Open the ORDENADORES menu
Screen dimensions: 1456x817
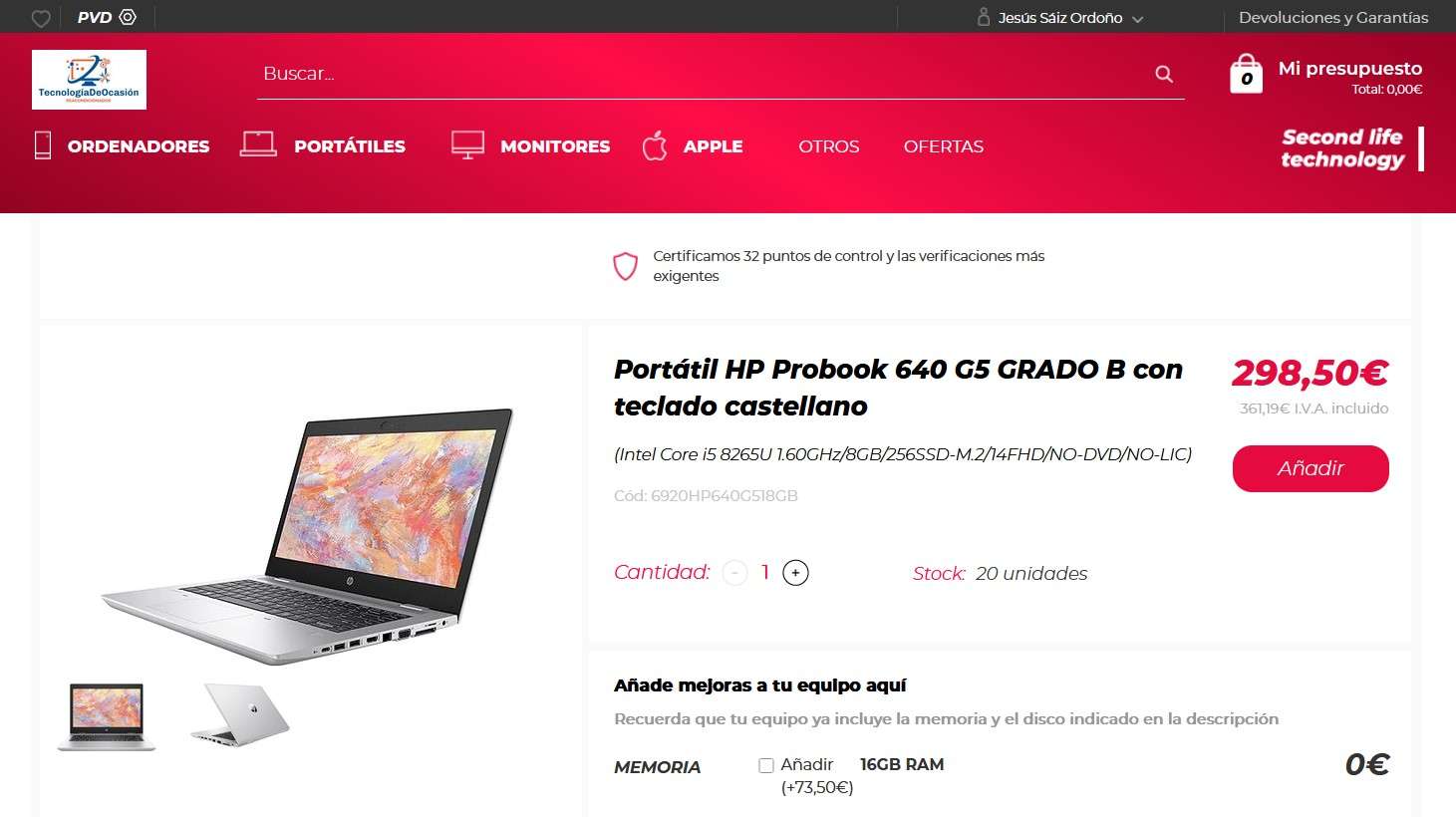coord(139,146)
